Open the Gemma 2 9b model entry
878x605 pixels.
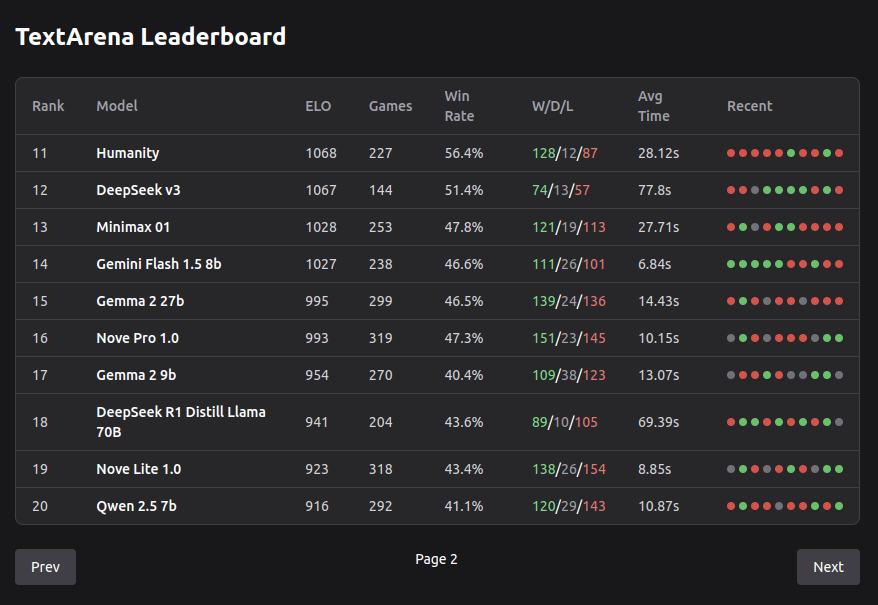136,375
